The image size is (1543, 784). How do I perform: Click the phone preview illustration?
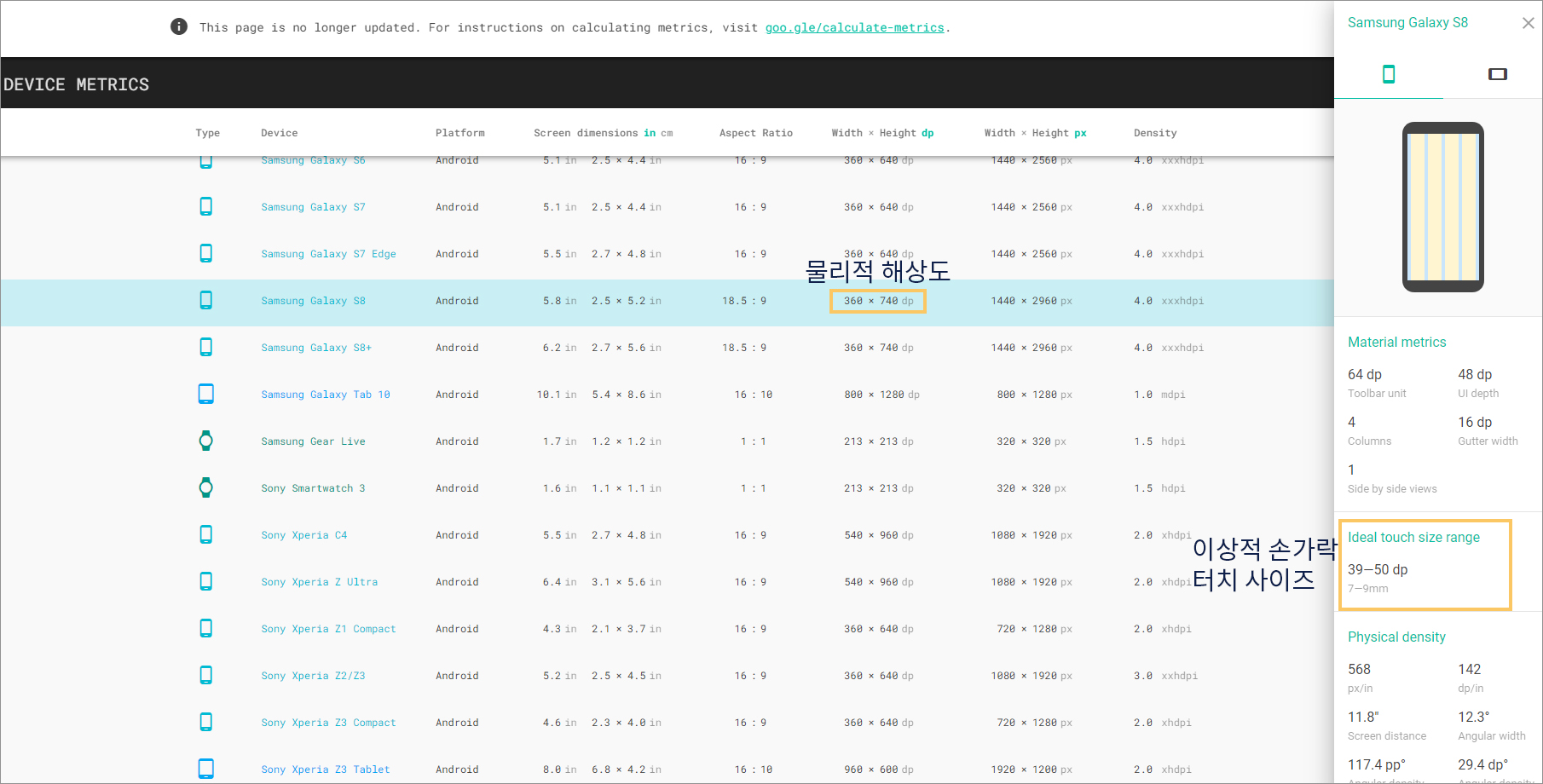click(1442, 207)
